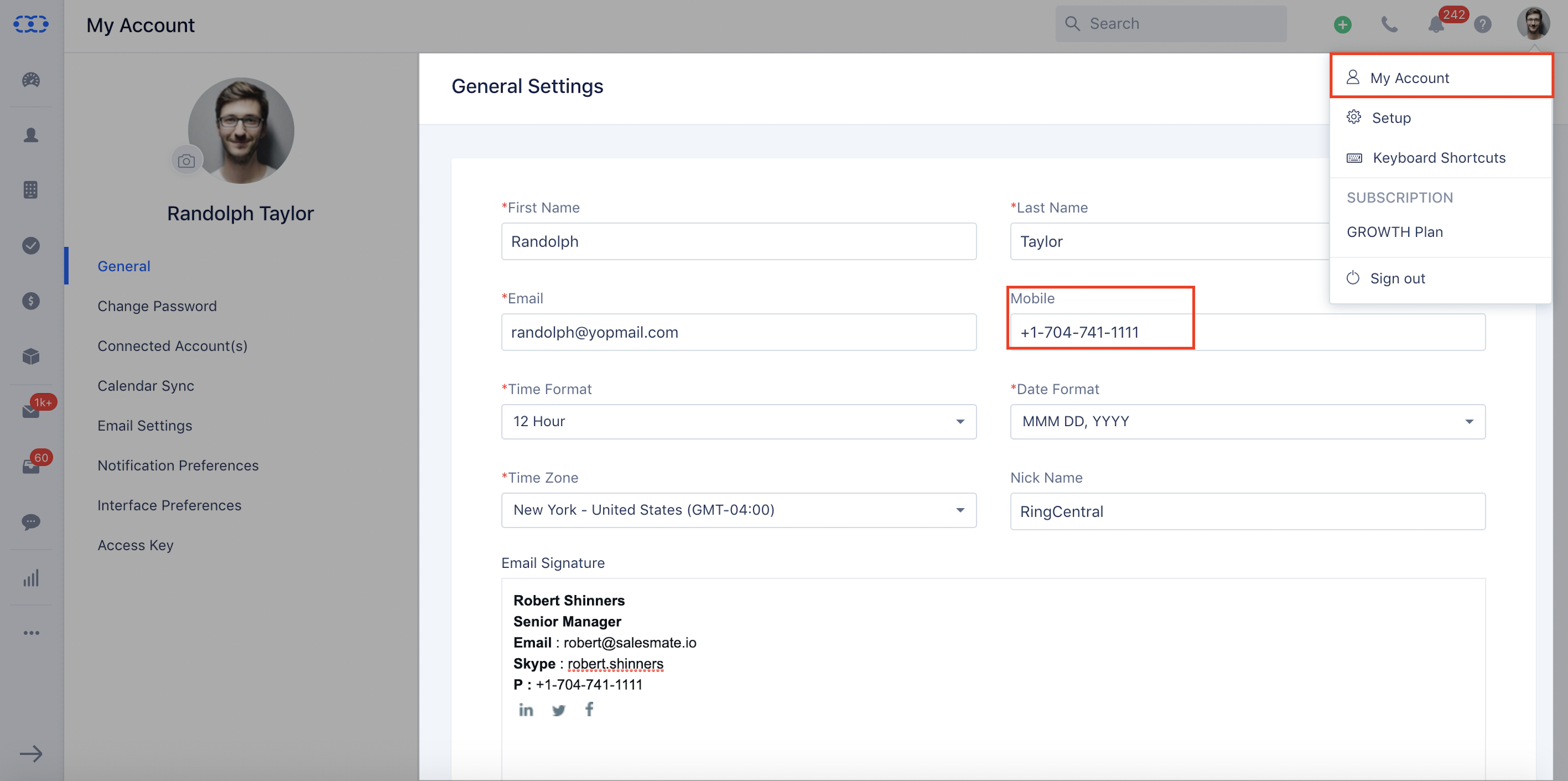Screen dimensions: 1568x781
Task: Click the Nick Name input field
Action: click(1247, 512)
